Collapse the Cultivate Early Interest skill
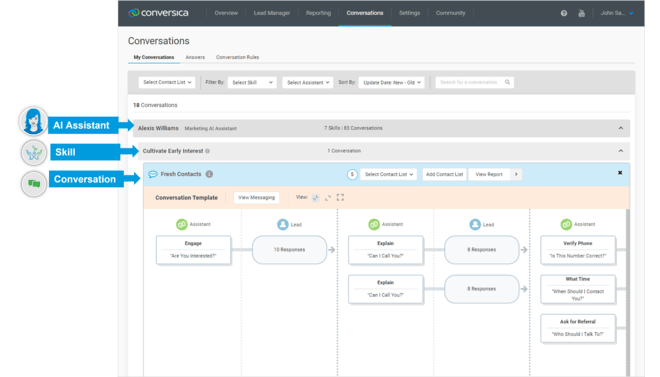Image resolution: width=660 pixels, height=377 pixels. (x=620, y=151)
